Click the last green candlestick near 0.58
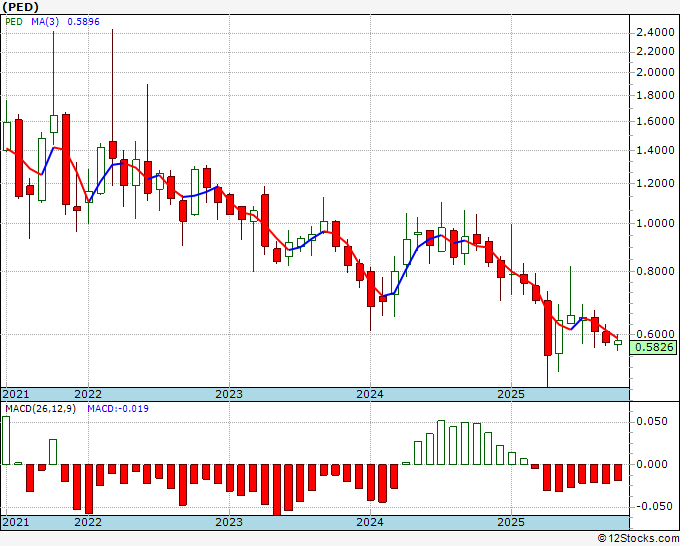Image resolution: width=680 pixels, height=546 pixels. point(618,343)
